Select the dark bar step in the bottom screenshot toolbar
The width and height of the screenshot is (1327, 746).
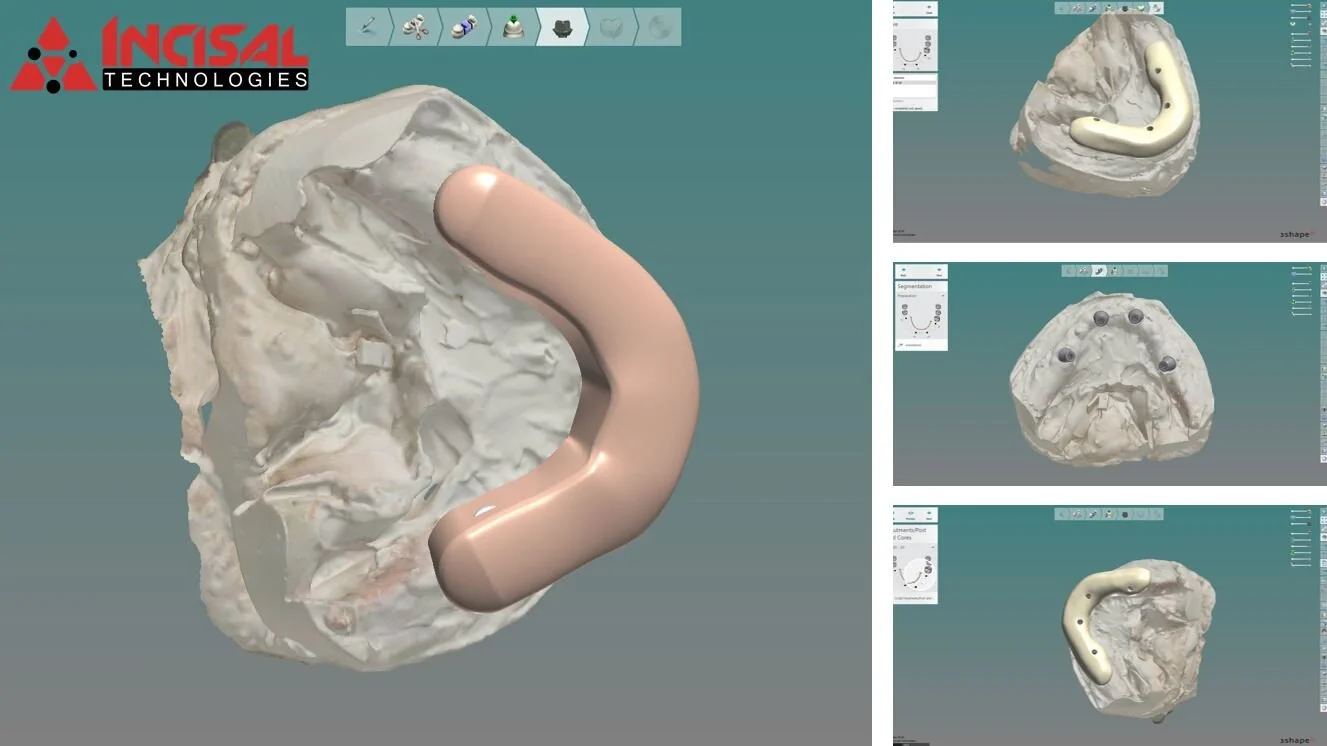pos(1125,514)
